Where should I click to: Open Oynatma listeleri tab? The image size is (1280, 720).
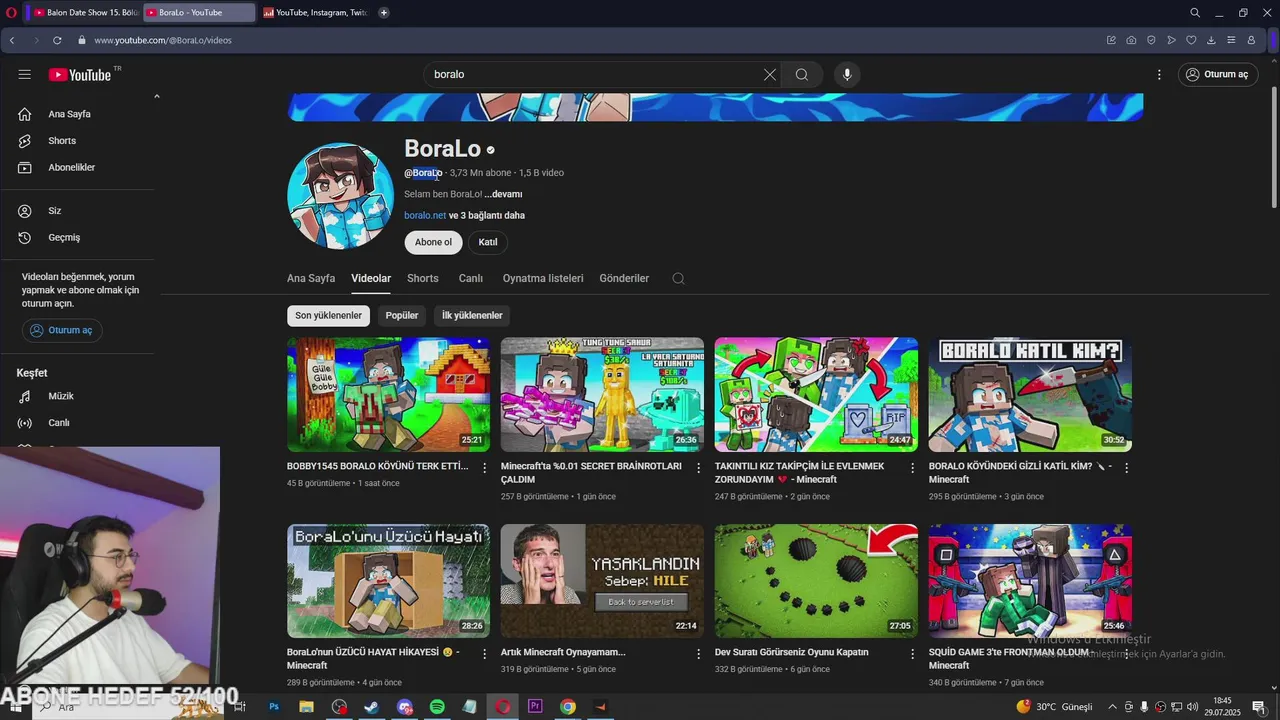[x=543, y=278]
